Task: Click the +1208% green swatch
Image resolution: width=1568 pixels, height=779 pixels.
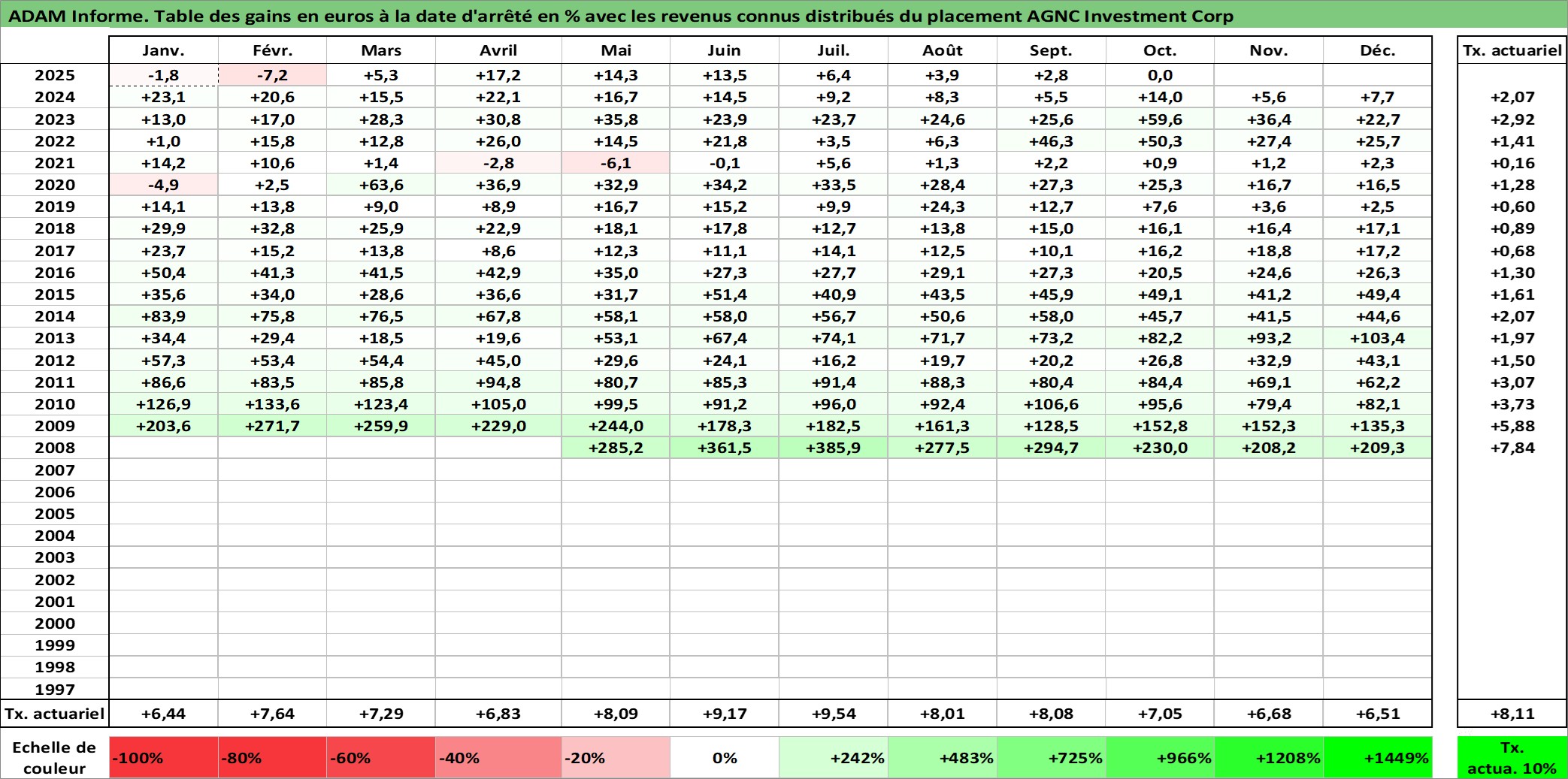Action: click(1269, 757)
